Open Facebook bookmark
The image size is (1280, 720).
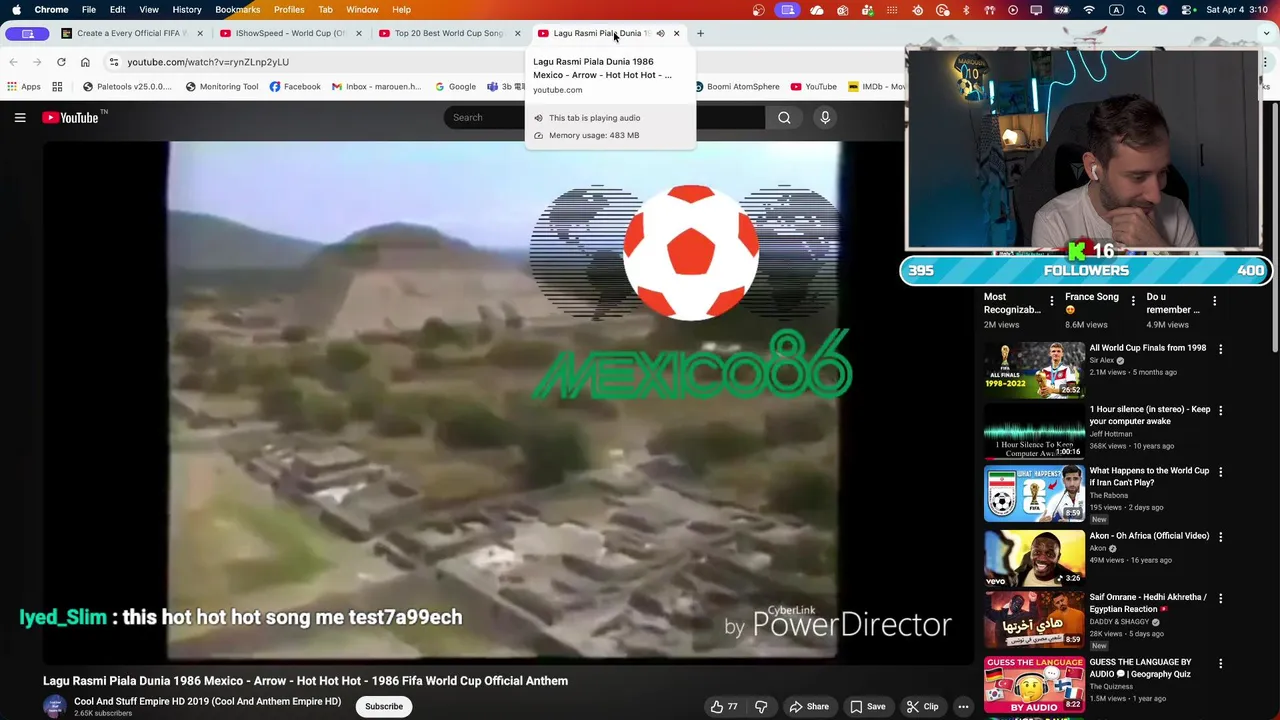pos(295,87)
